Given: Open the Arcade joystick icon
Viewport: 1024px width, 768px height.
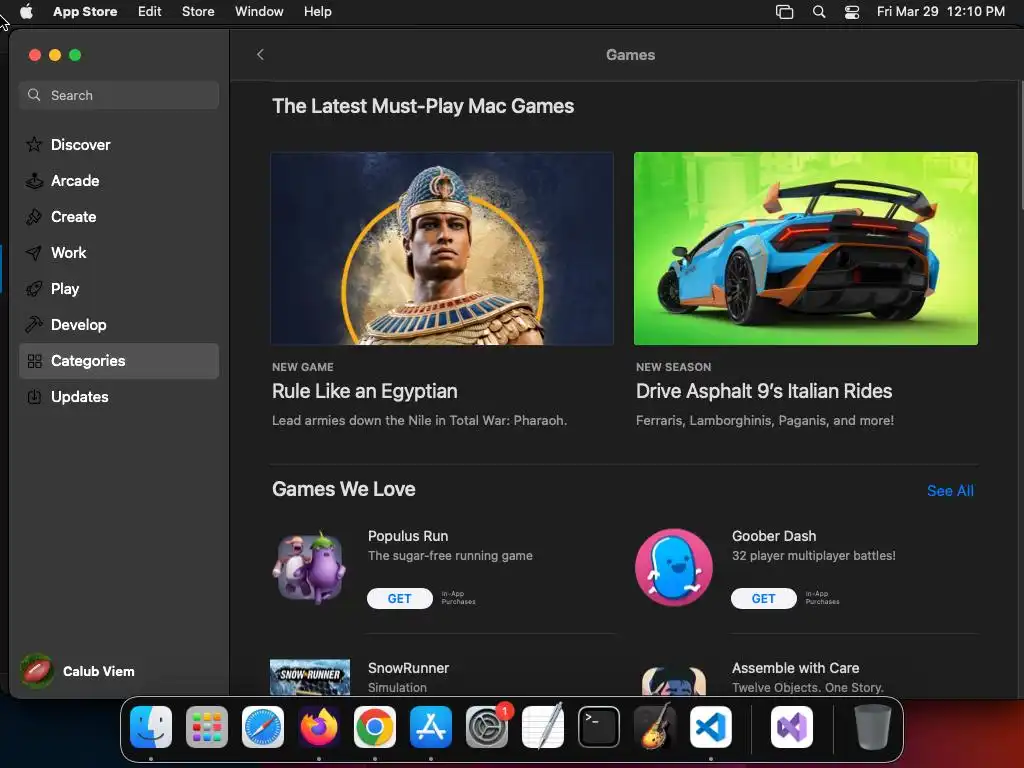Looking at the screenshot, I should [34, 180].
